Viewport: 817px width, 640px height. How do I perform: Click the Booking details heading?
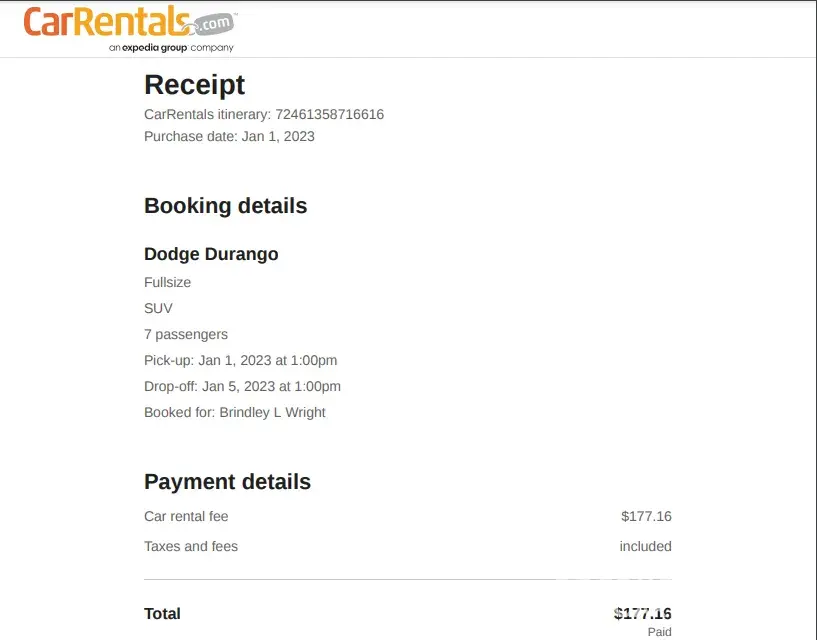click(x=225, y=206)
